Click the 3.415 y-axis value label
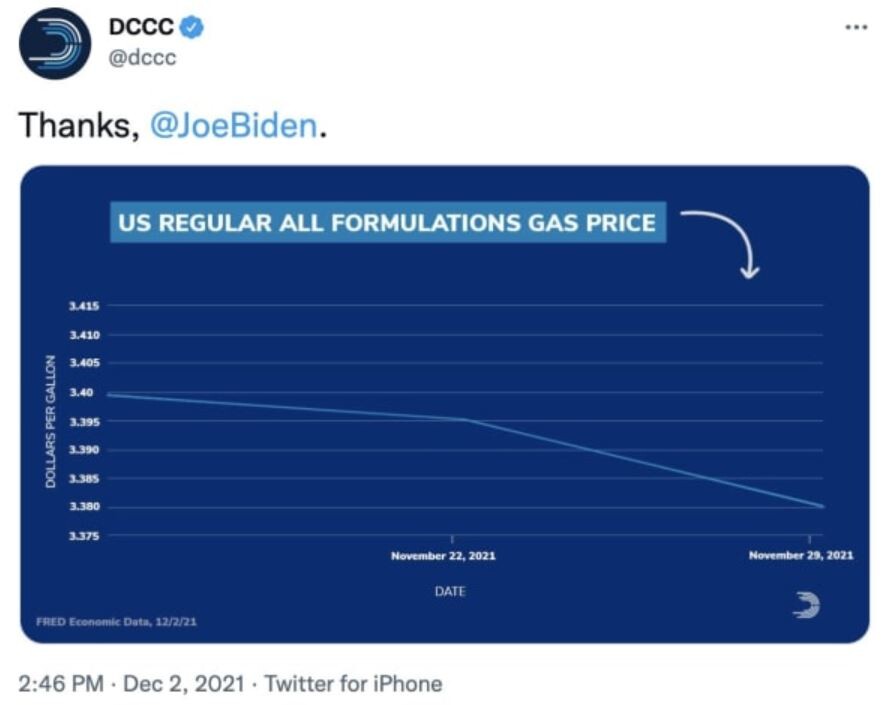Viewport: 891px width, 705px height. click(84, 305)
